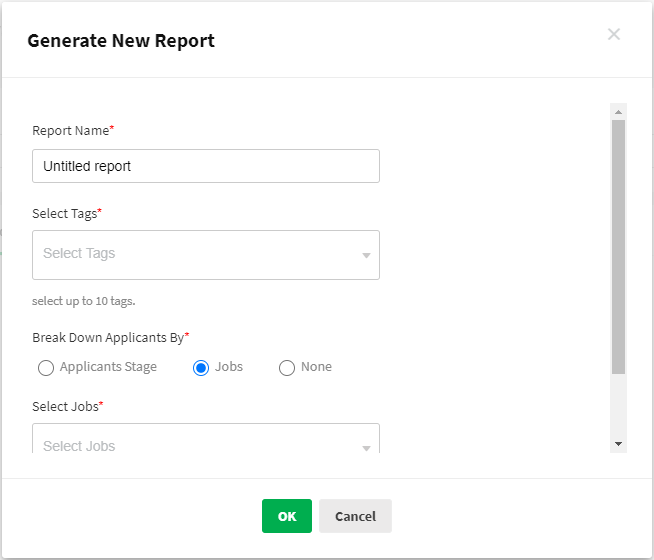Click the vertical scrollbar thumb
The image size is (654, 560).
tap(618, 245)
